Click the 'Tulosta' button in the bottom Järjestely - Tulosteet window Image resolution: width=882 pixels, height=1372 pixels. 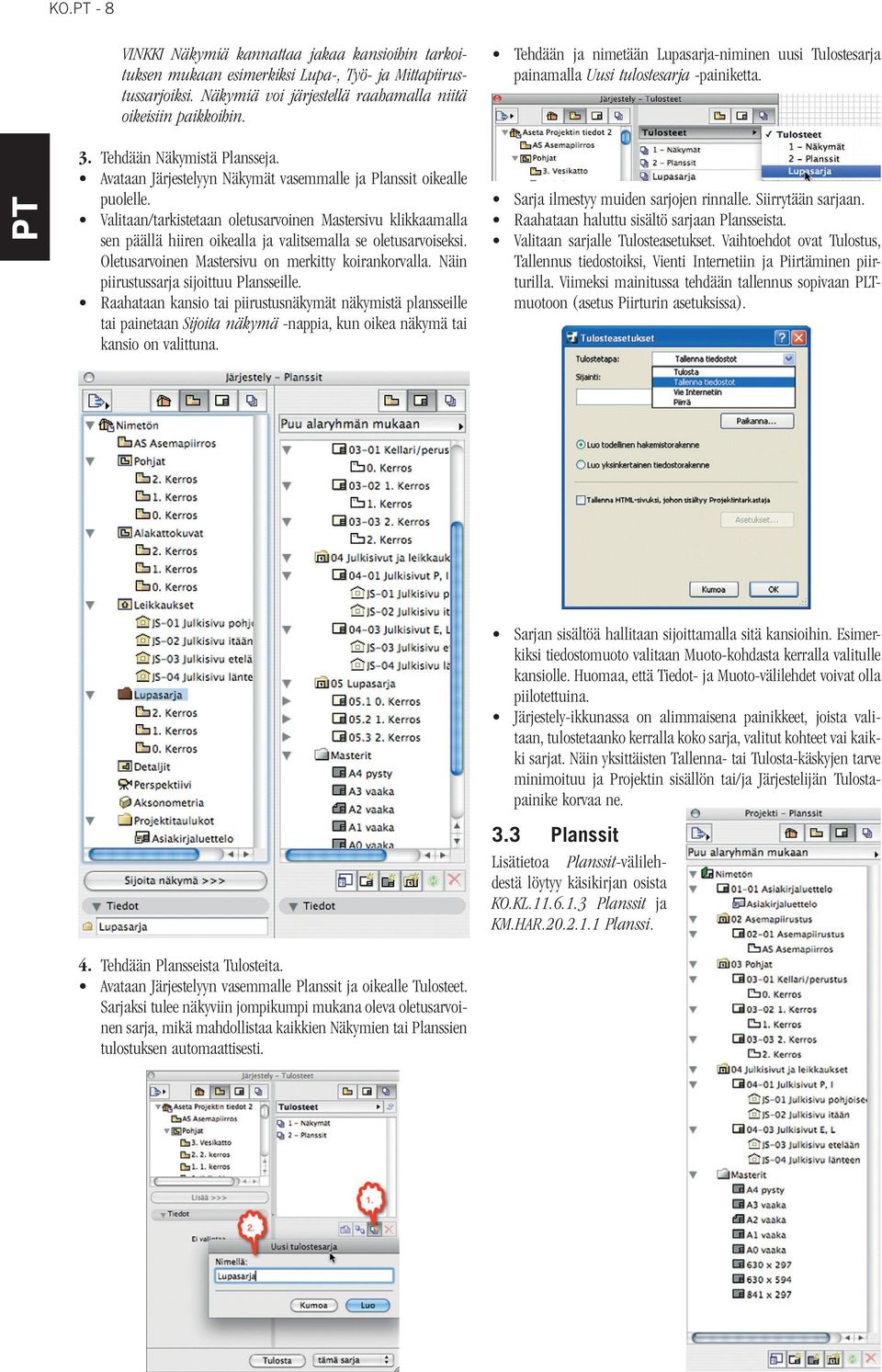click(277, 1360)
